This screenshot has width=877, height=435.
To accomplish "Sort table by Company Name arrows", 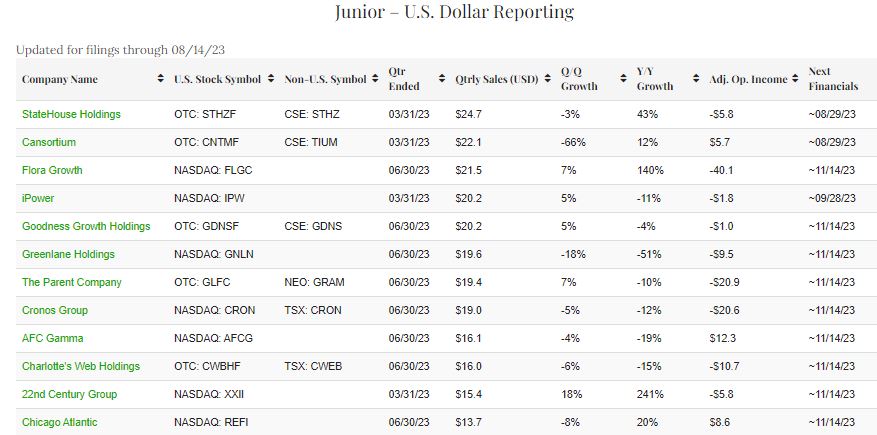I will point(161,79).
